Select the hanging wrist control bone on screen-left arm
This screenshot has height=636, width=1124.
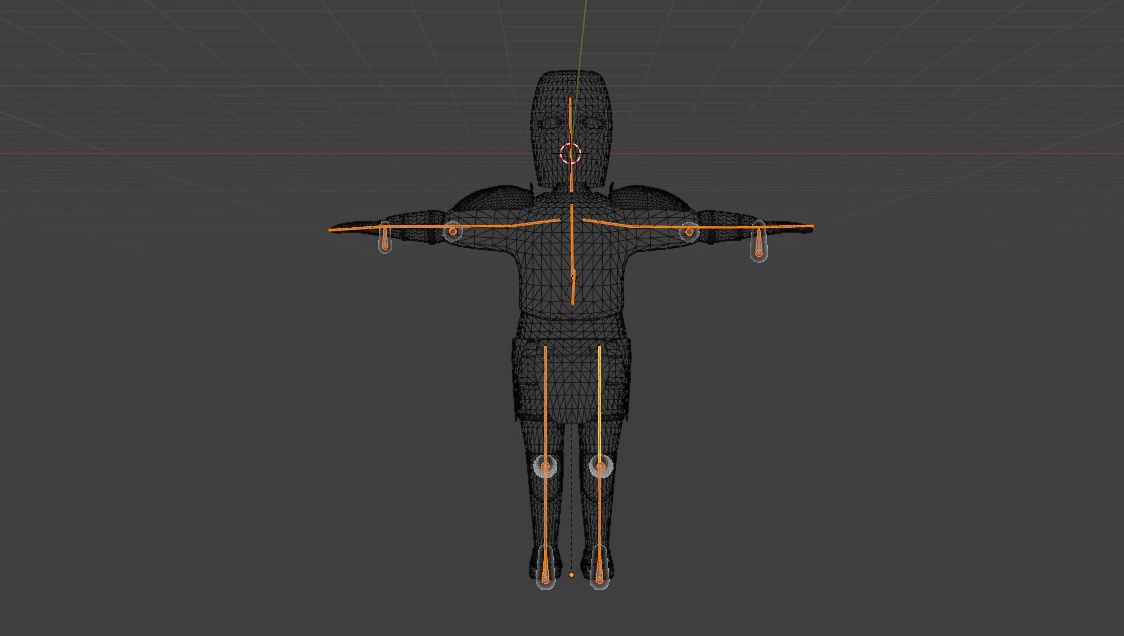click(385, 237)
